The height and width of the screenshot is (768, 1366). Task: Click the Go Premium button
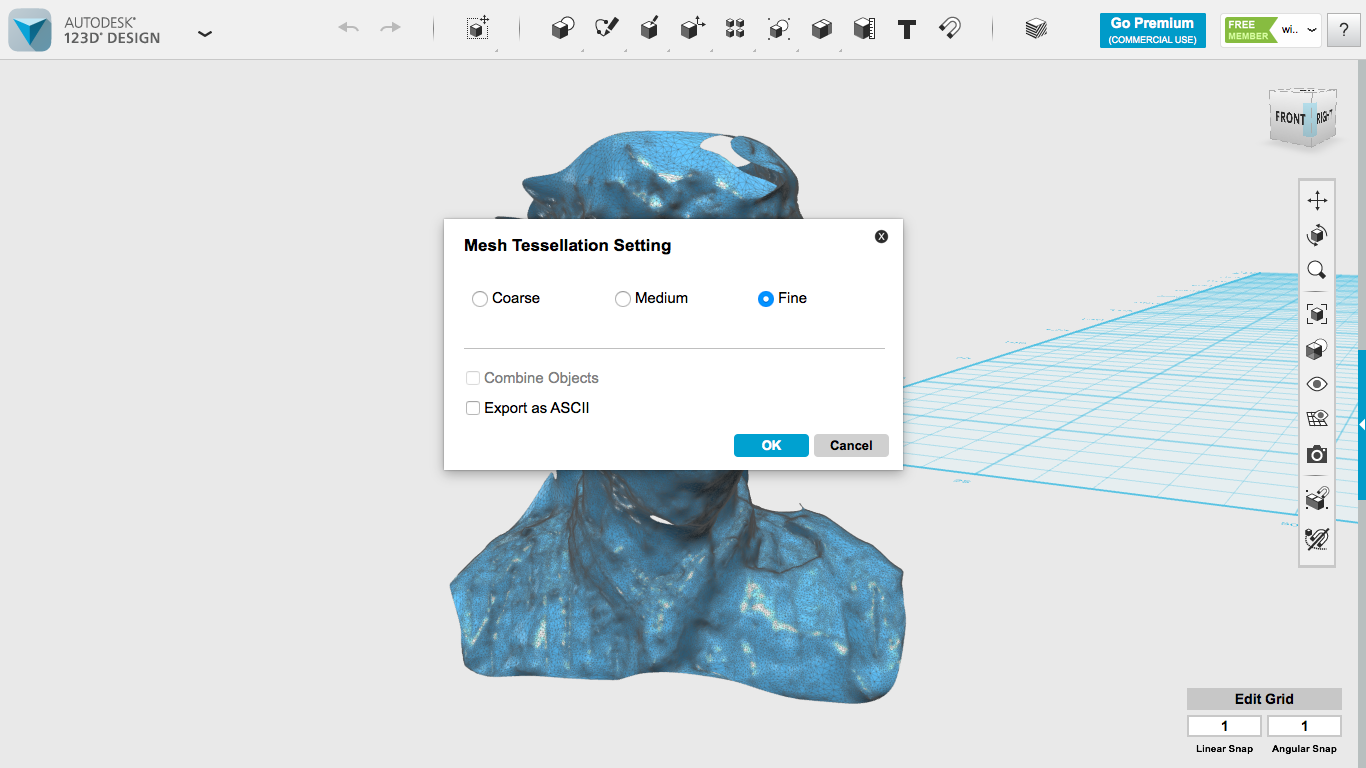point(1152,30)
